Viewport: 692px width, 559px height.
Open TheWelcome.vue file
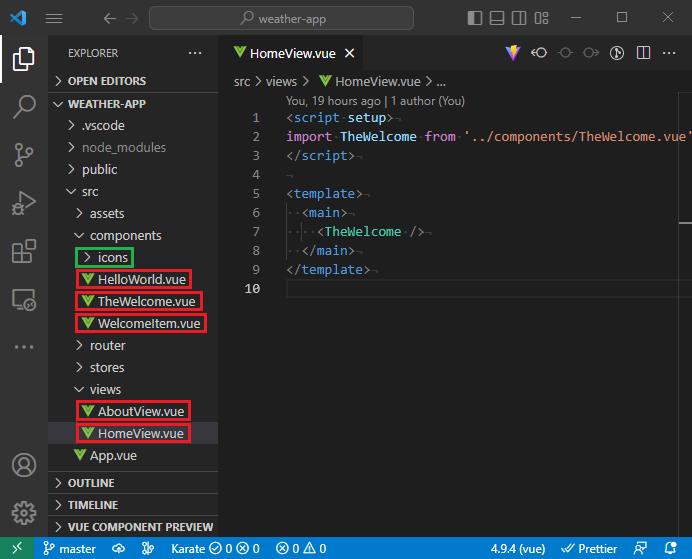pyautogui.click(x=133, y=302)
